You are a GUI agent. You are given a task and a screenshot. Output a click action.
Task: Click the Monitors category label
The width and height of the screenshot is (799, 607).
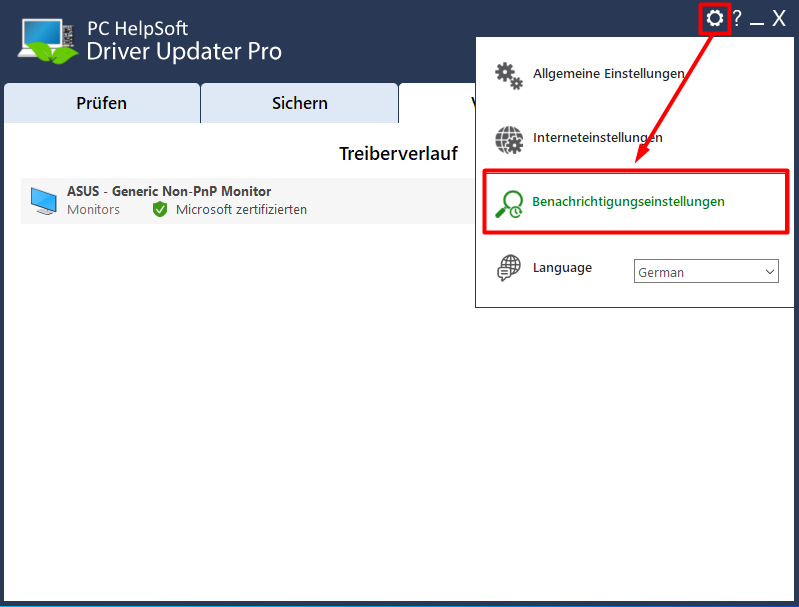point(93,209)
